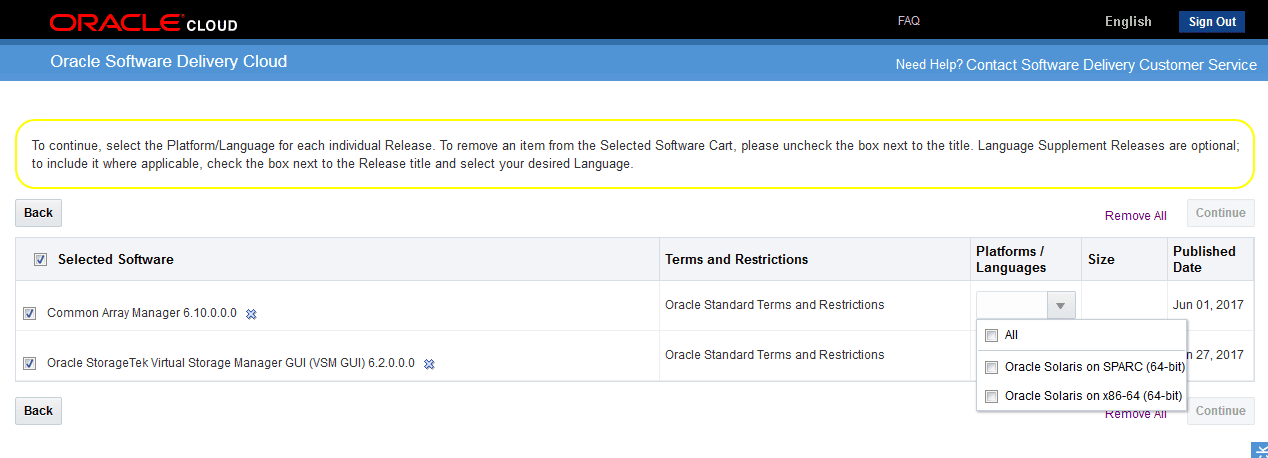Image resolution: width=1268 pixels, height=458 pixels.
Task: Click remove icon beside Common Array Manager
Action: click(251, 314)
